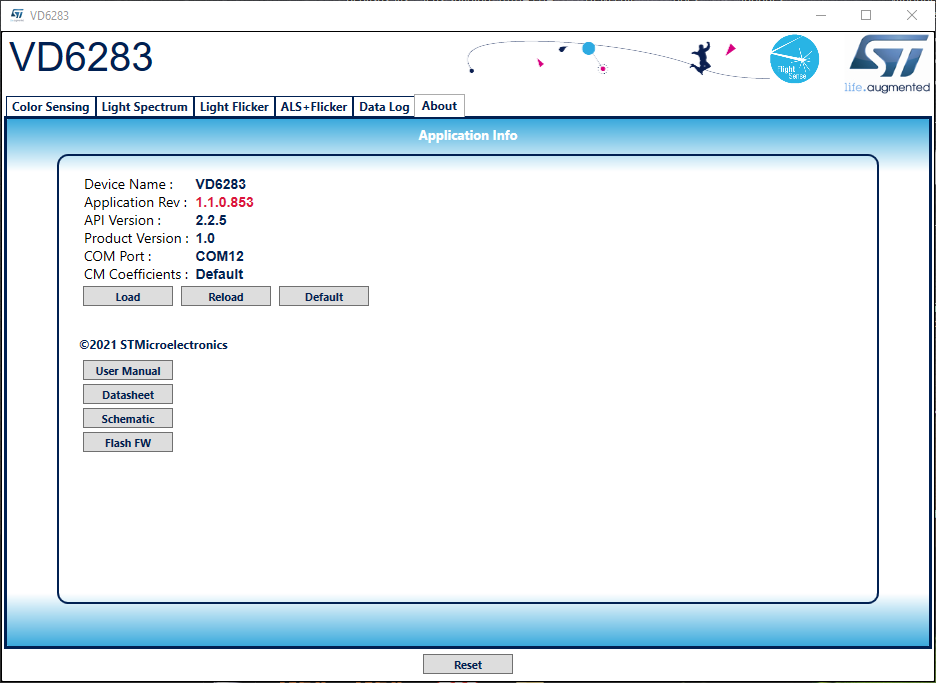Viewport: 936px width, 683px height.
Task: Maximize the VD6283 window
Action: tap(866, 16)
